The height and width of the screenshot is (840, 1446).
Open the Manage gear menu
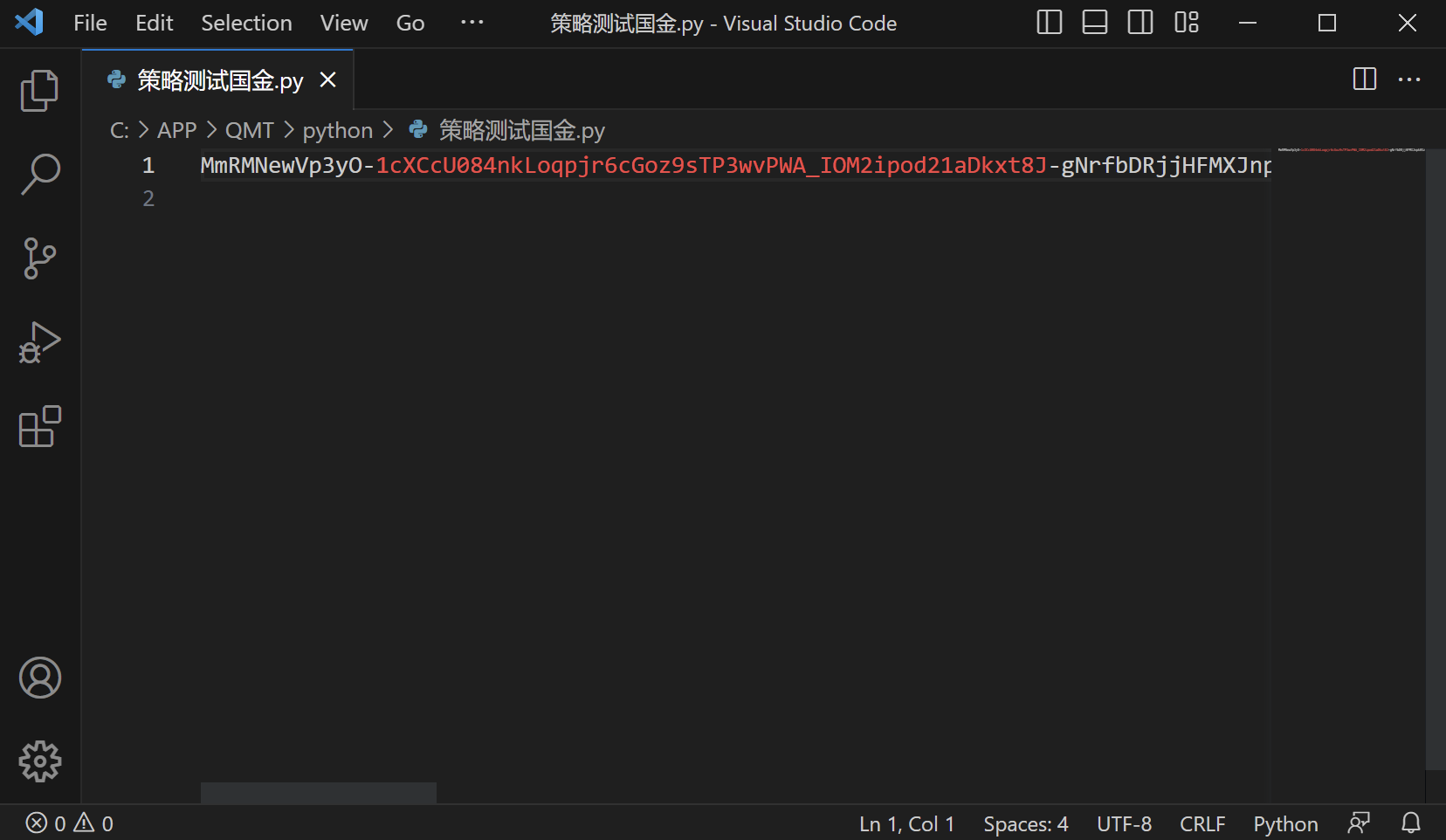(39, 761)
